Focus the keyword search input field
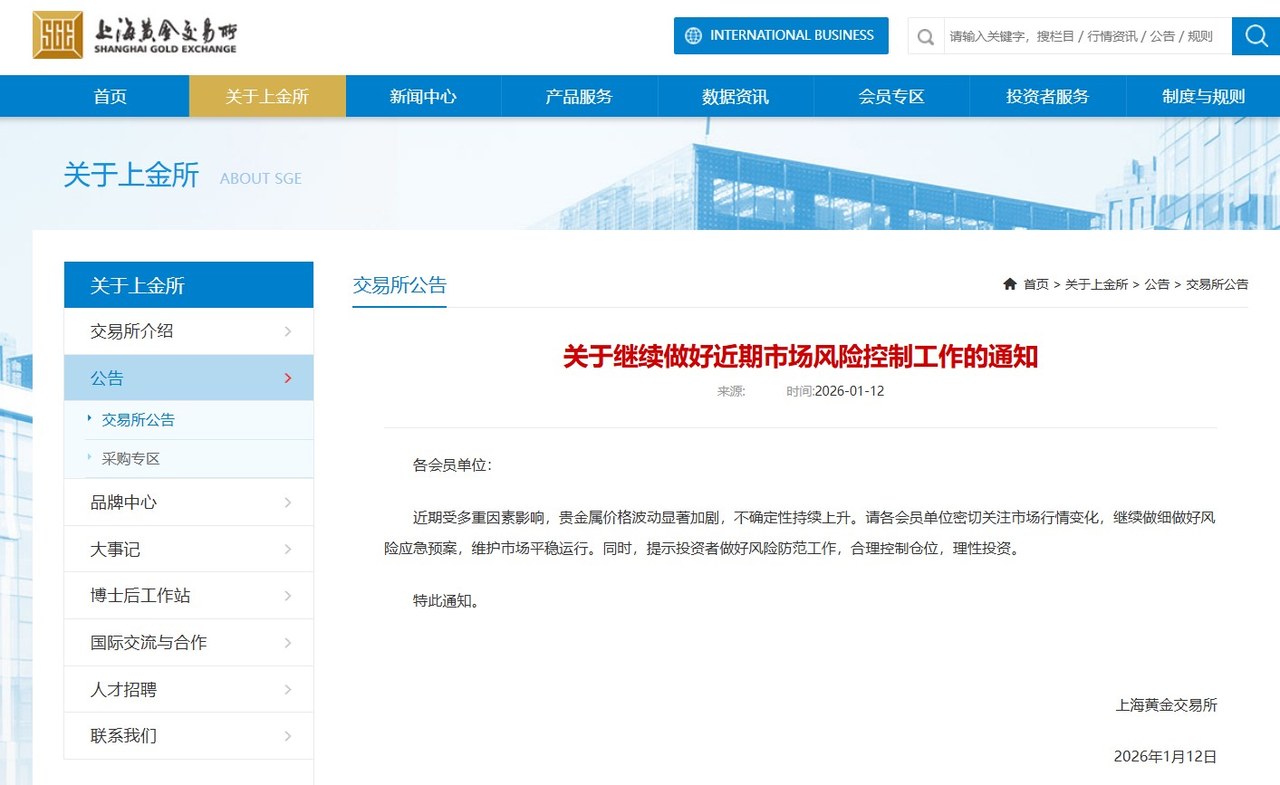Viewport: 1280px width, 785px height. (1086, 36)
